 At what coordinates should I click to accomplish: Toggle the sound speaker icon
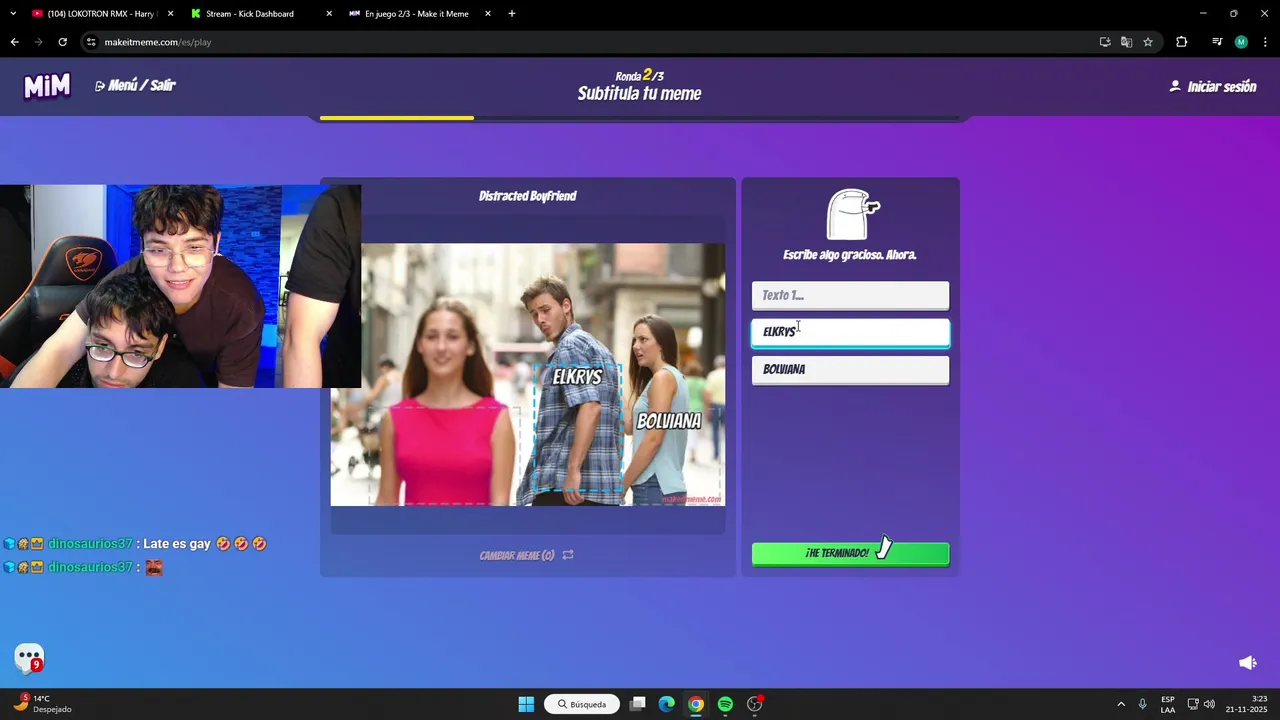pos(1247,663)
